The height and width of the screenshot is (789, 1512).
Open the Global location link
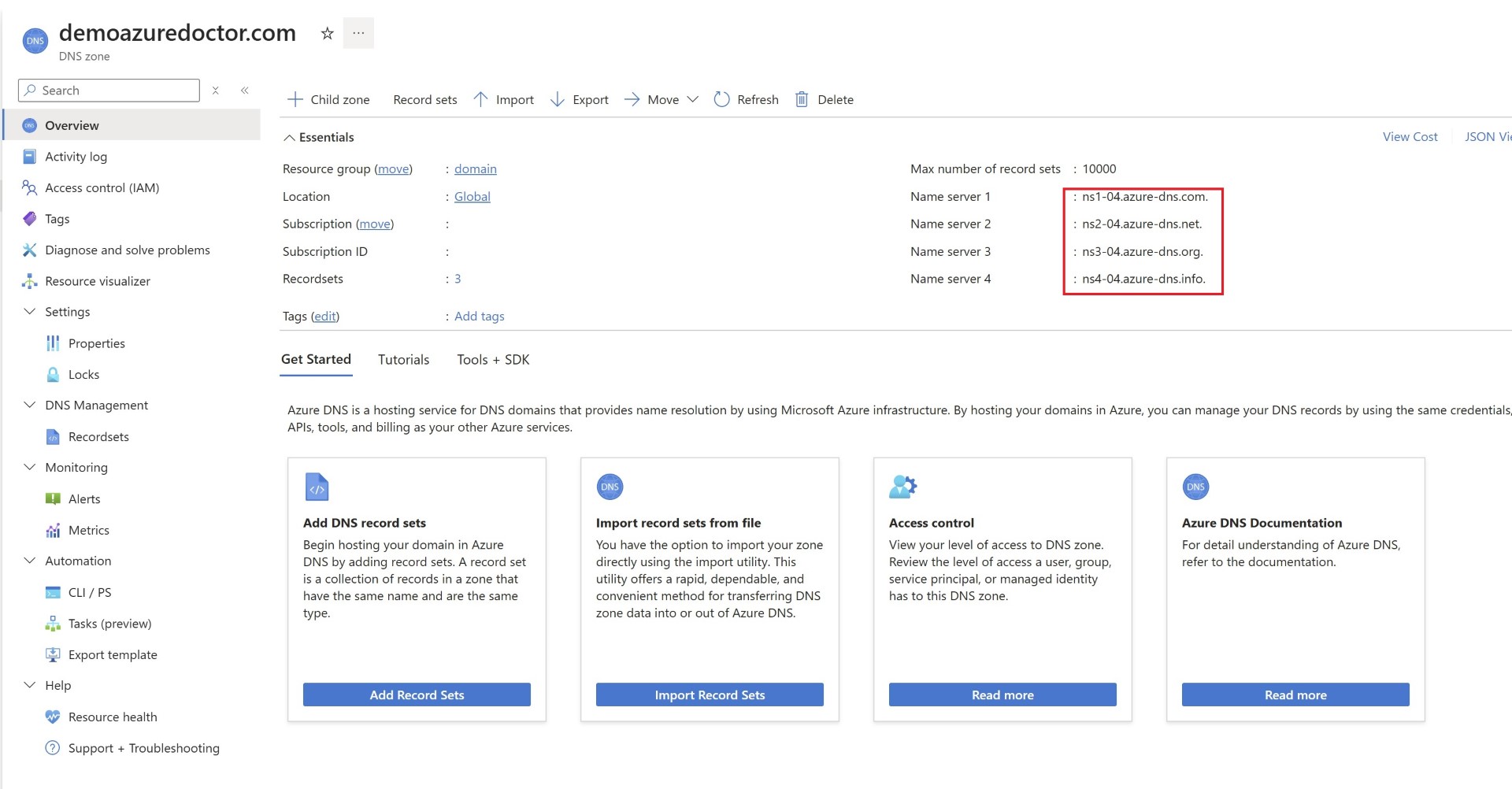[x=472, y=196]
